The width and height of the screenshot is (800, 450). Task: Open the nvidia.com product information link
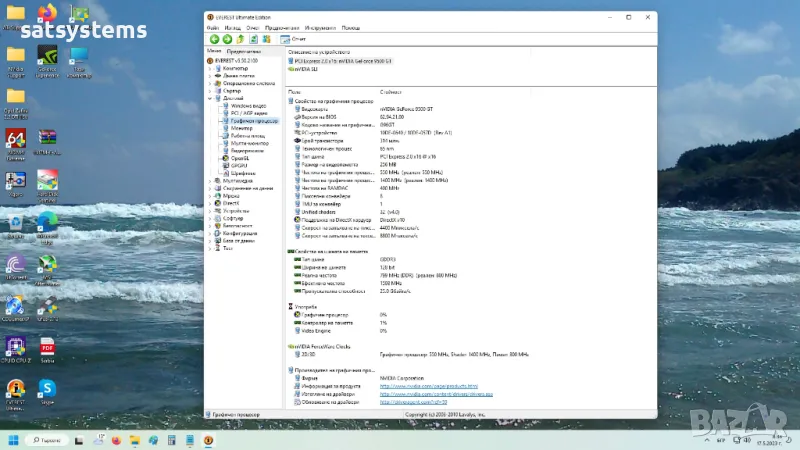coord(429,386)
